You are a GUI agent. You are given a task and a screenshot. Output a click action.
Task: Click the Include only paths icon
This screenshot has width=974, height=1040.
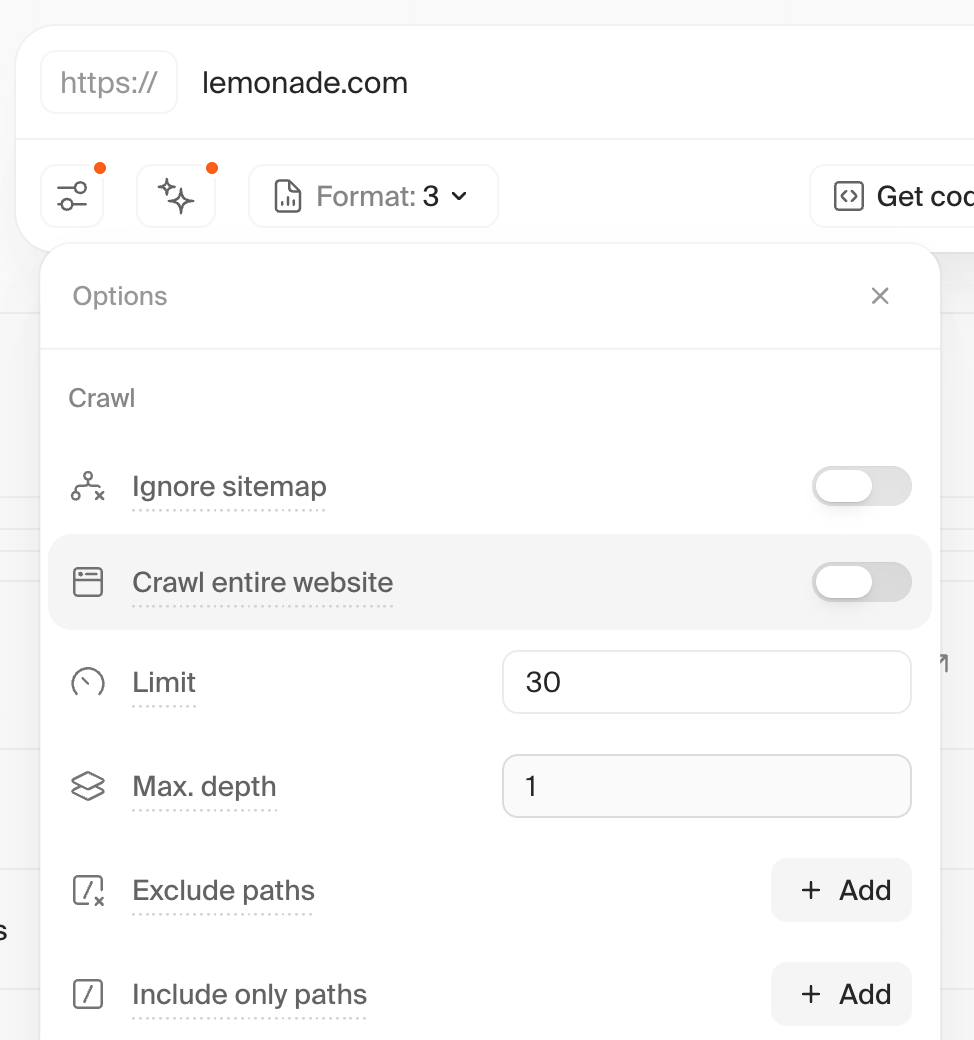88,995
